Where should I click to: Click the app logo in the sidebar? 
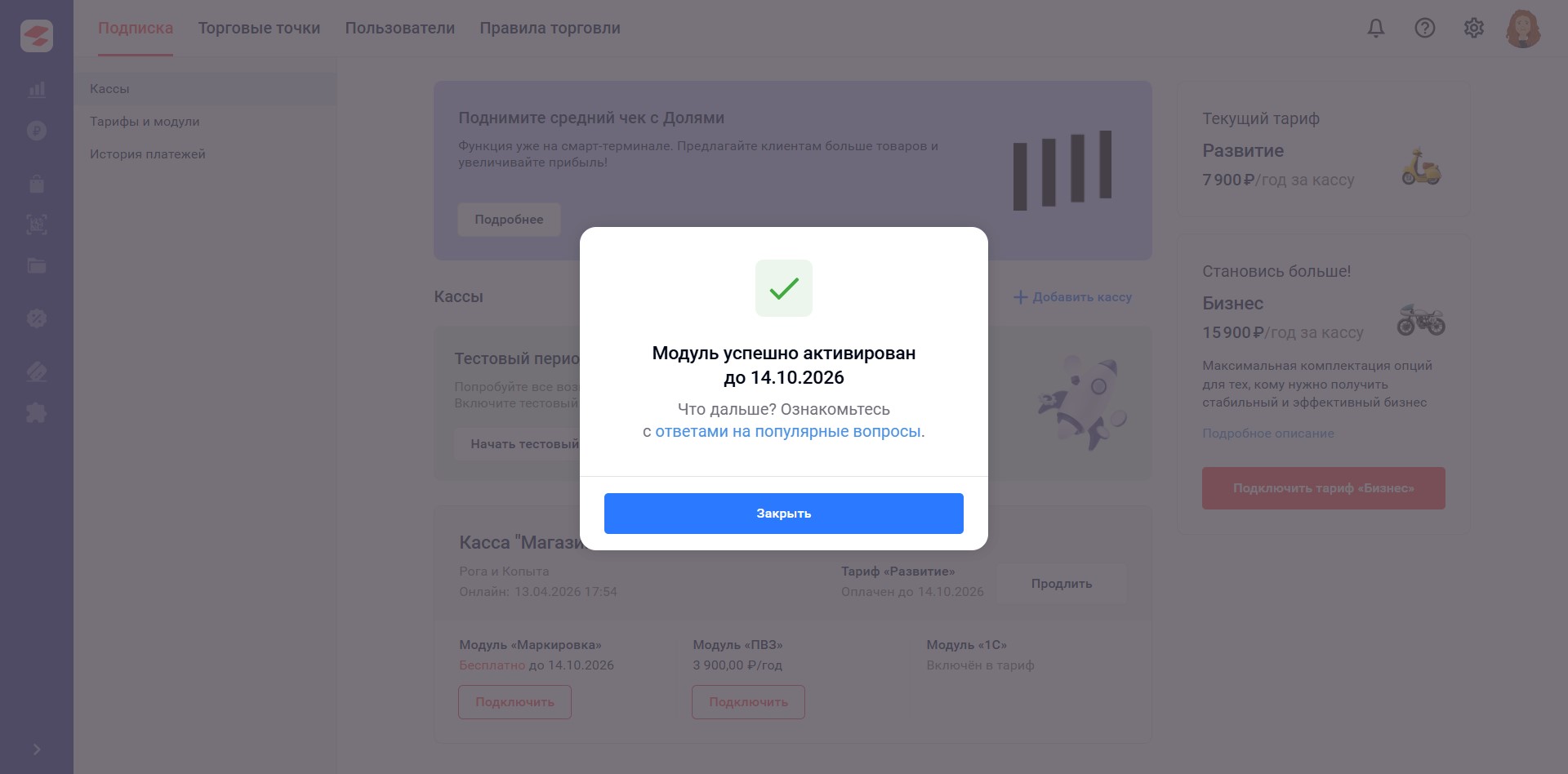[x=37, y=36]
